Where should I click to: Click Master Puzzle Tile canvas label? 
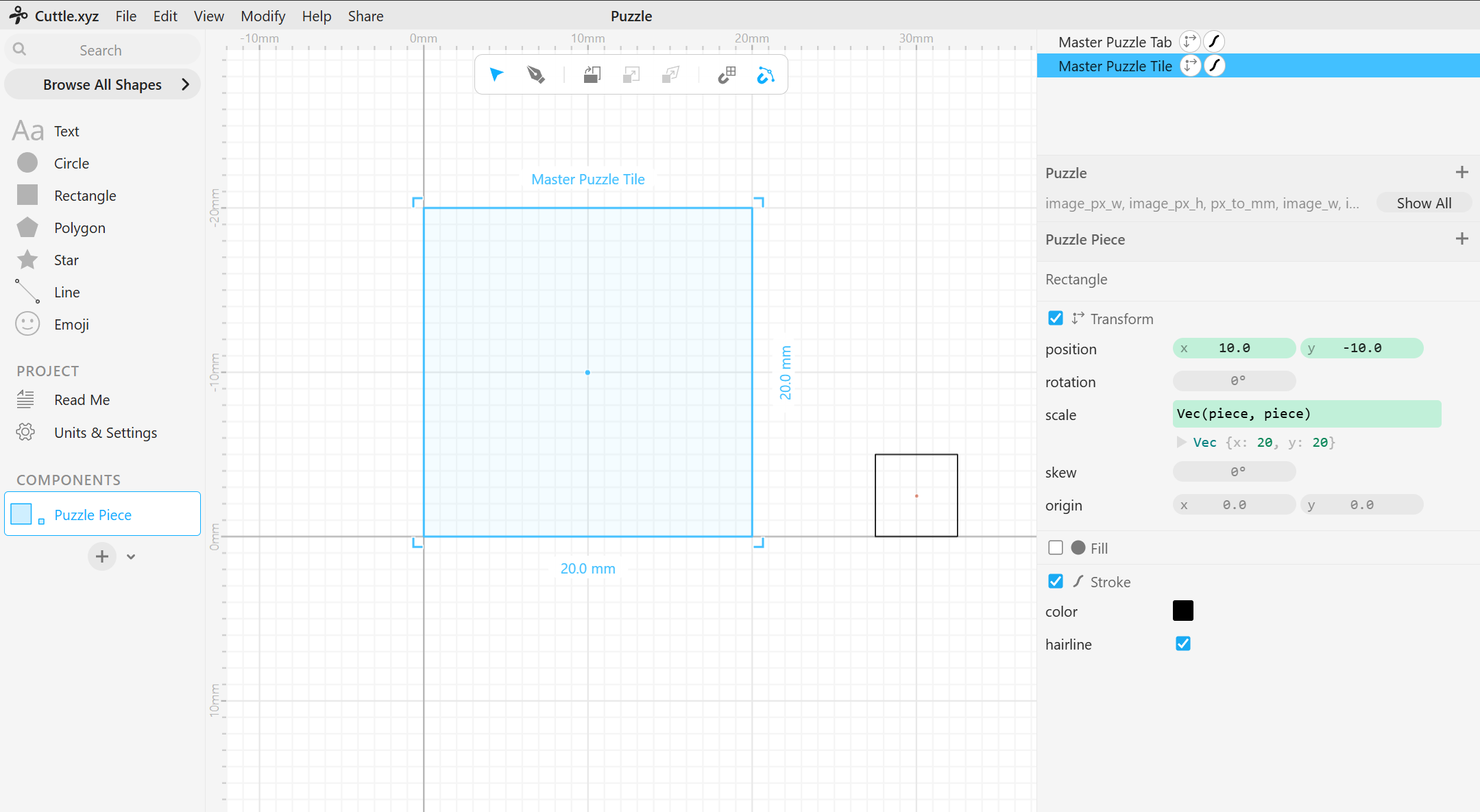click(x=587, y=179)
